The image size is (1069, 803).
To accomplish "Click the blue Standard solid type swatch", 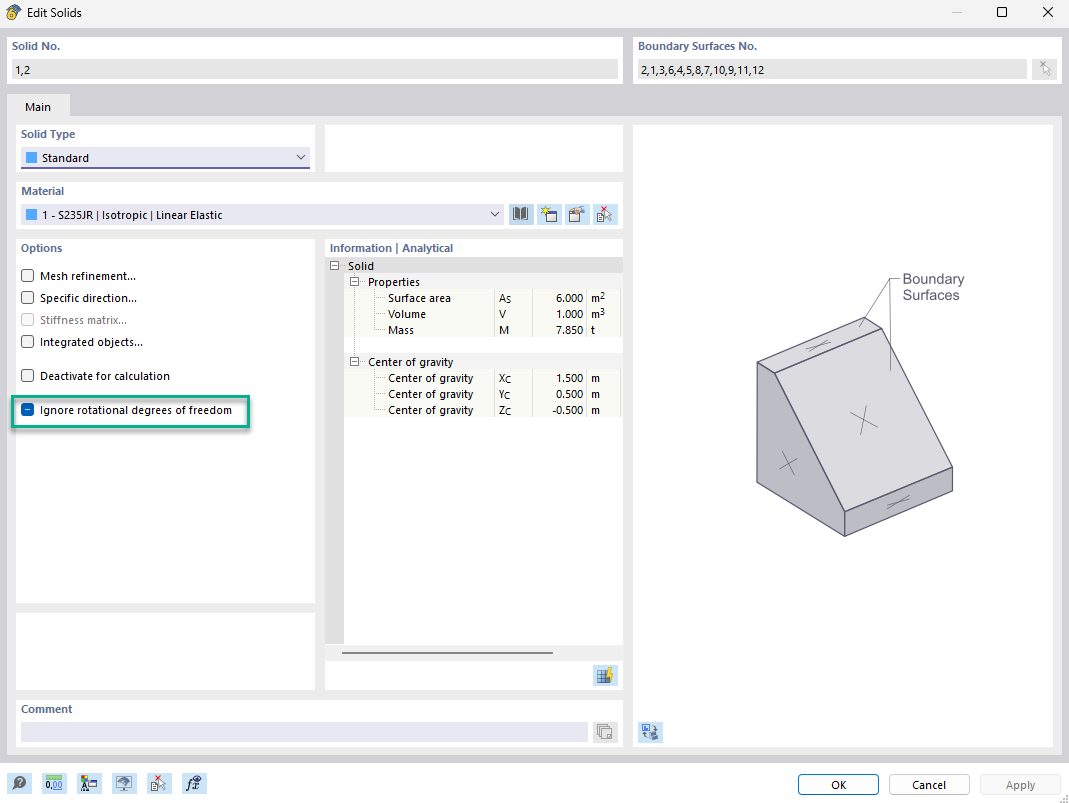I will point(31,157).
